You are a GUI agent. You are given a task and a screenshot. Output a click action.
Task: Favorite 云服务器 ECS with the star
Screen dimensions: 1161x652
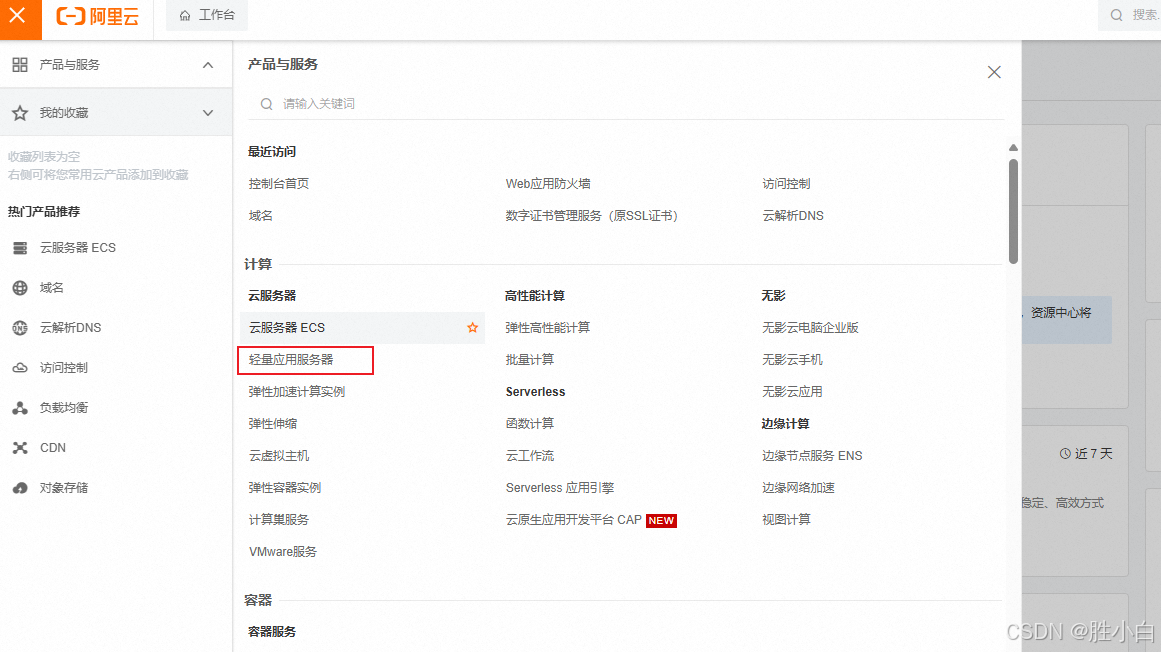tap(472, 327)
